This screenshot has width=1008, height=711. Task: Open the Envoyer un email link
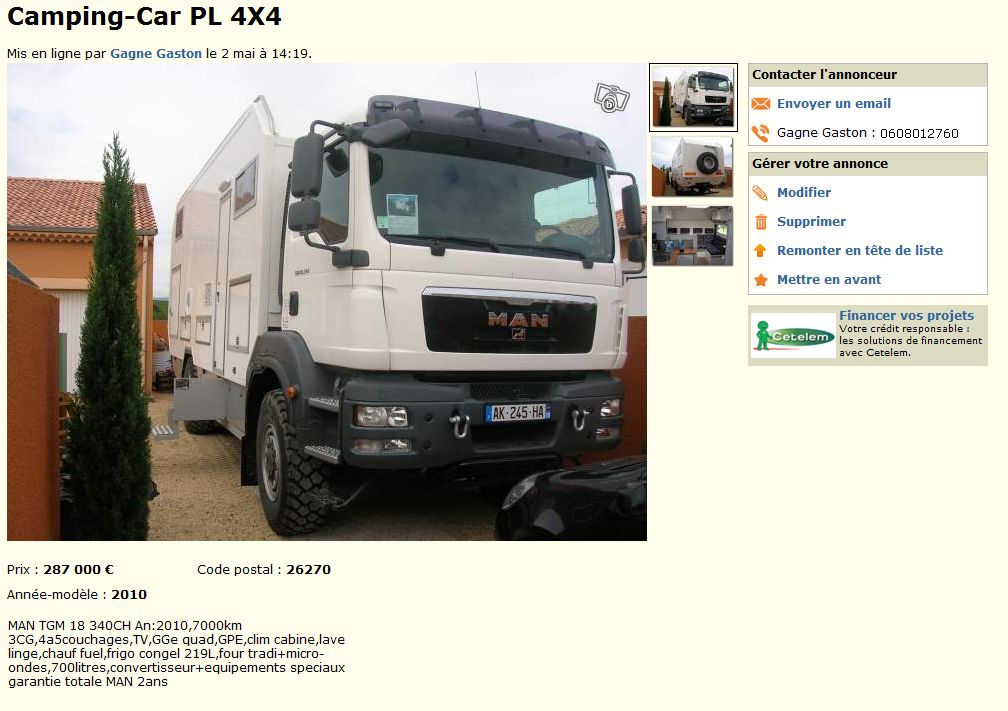[834, 104]
